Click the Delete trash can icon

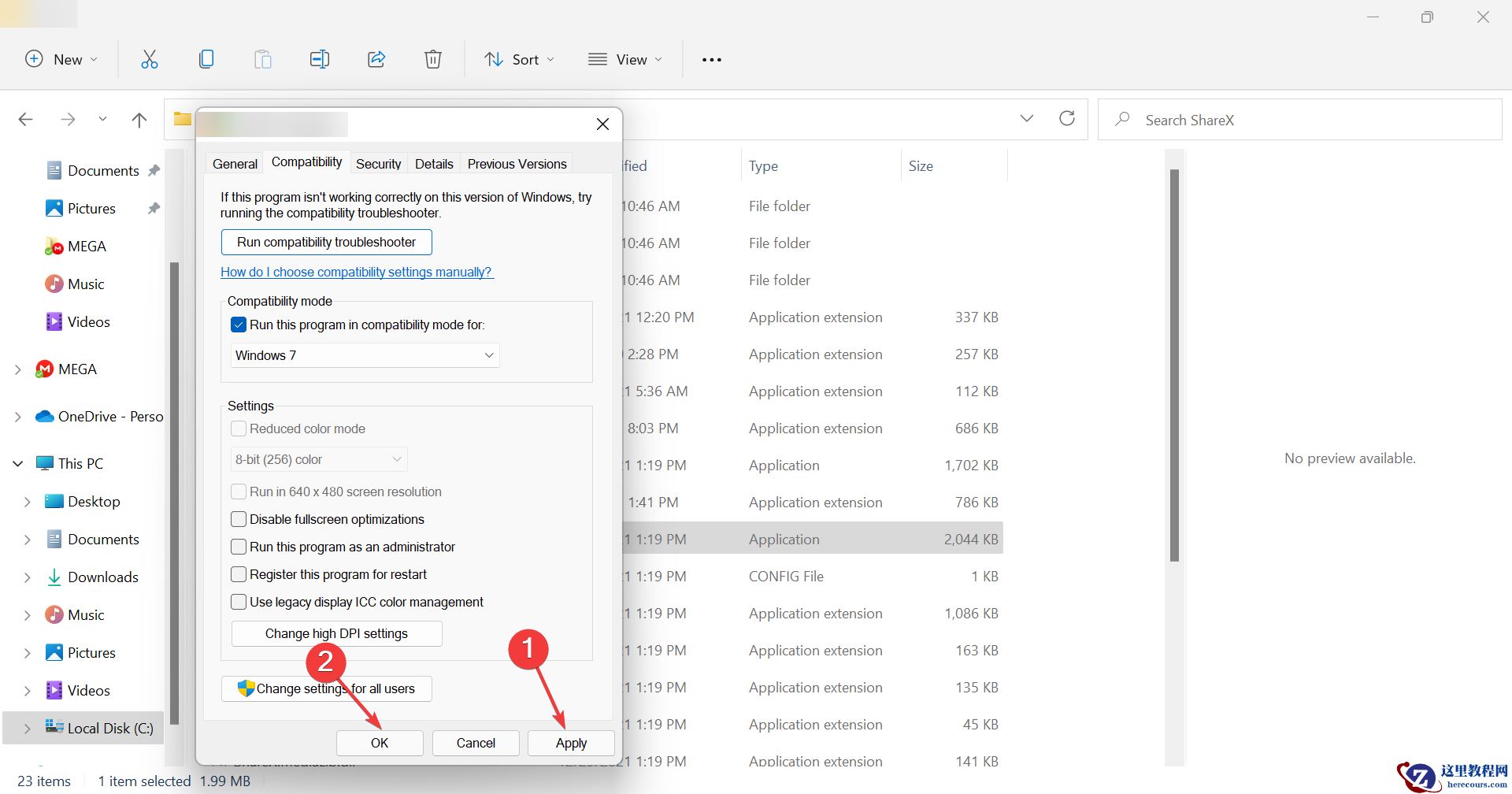click(433, 59)
